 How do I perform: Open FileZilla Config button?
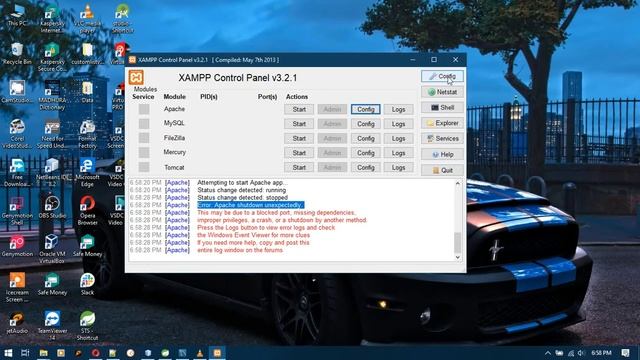pos(366,138)
